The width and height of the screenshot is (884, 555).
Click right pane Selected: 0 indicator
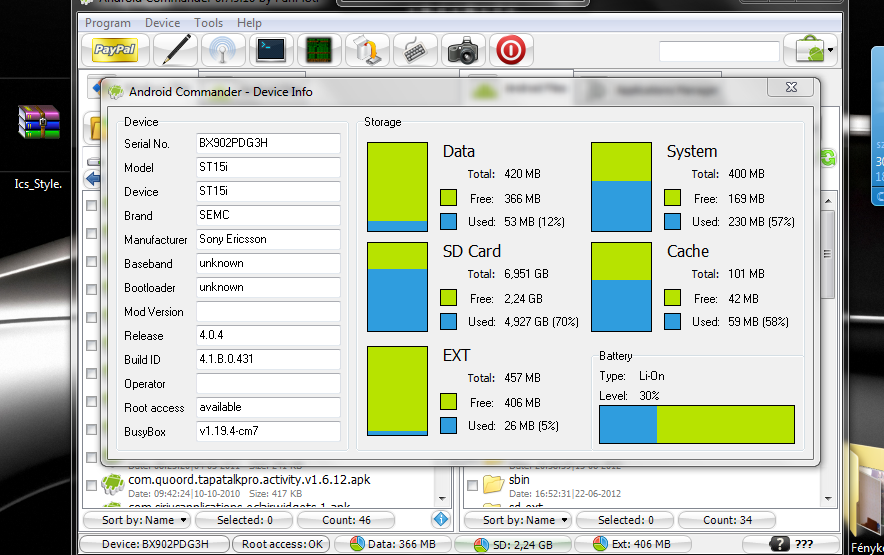tap(625, 520)
